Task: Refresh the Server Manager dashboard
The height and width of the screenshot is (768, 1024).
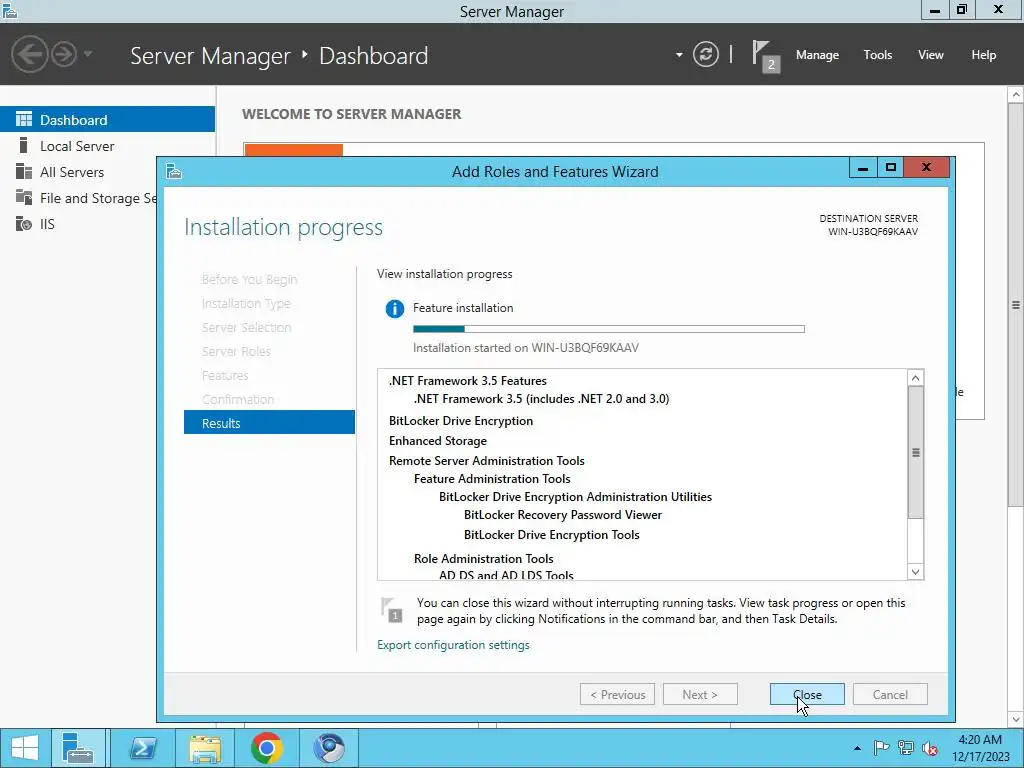Action: 705,54
